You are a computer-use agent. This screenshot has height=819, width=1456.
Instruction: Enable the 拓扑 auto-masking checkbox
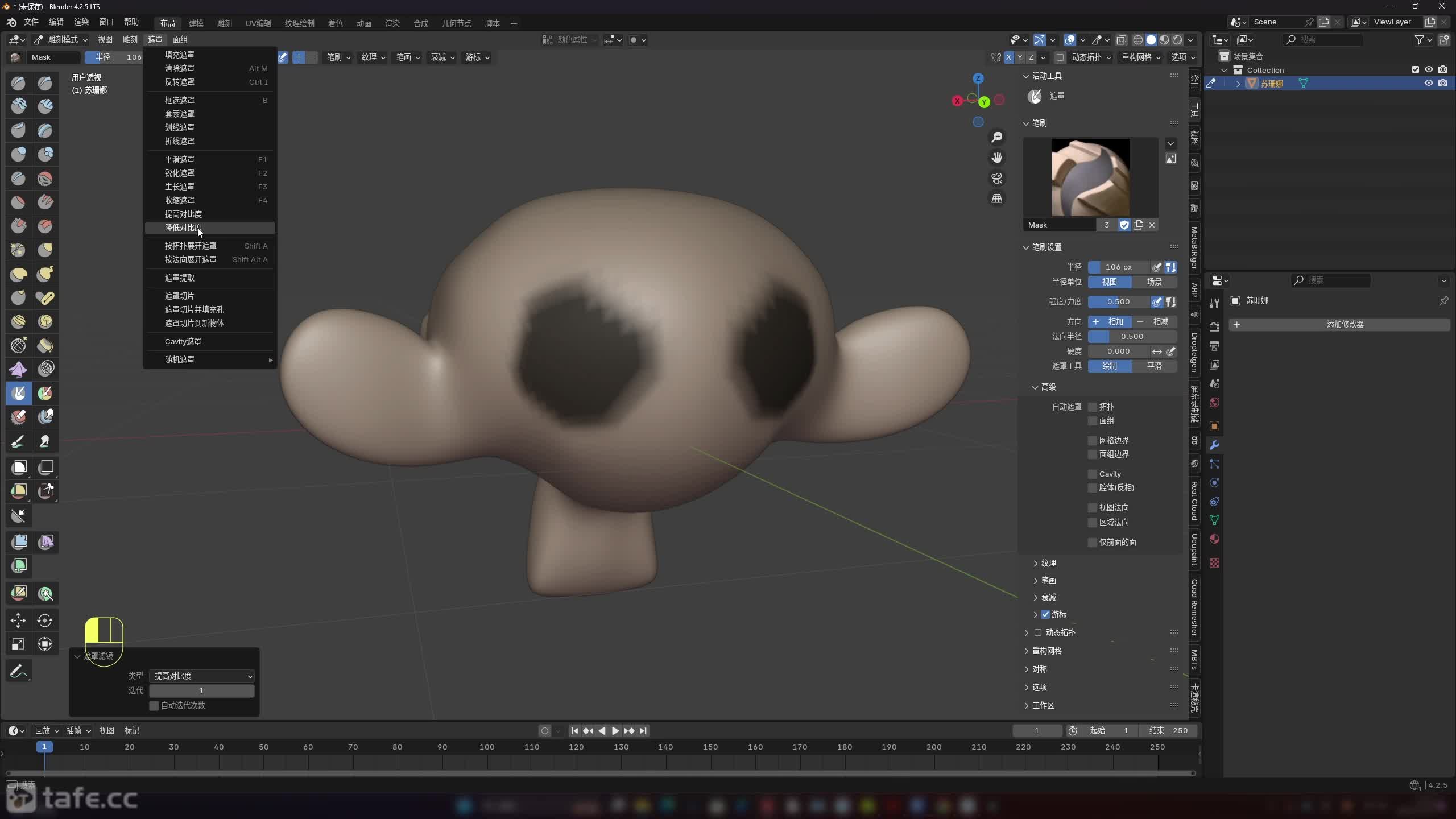pyautogui.click(x=1092, y=407)
